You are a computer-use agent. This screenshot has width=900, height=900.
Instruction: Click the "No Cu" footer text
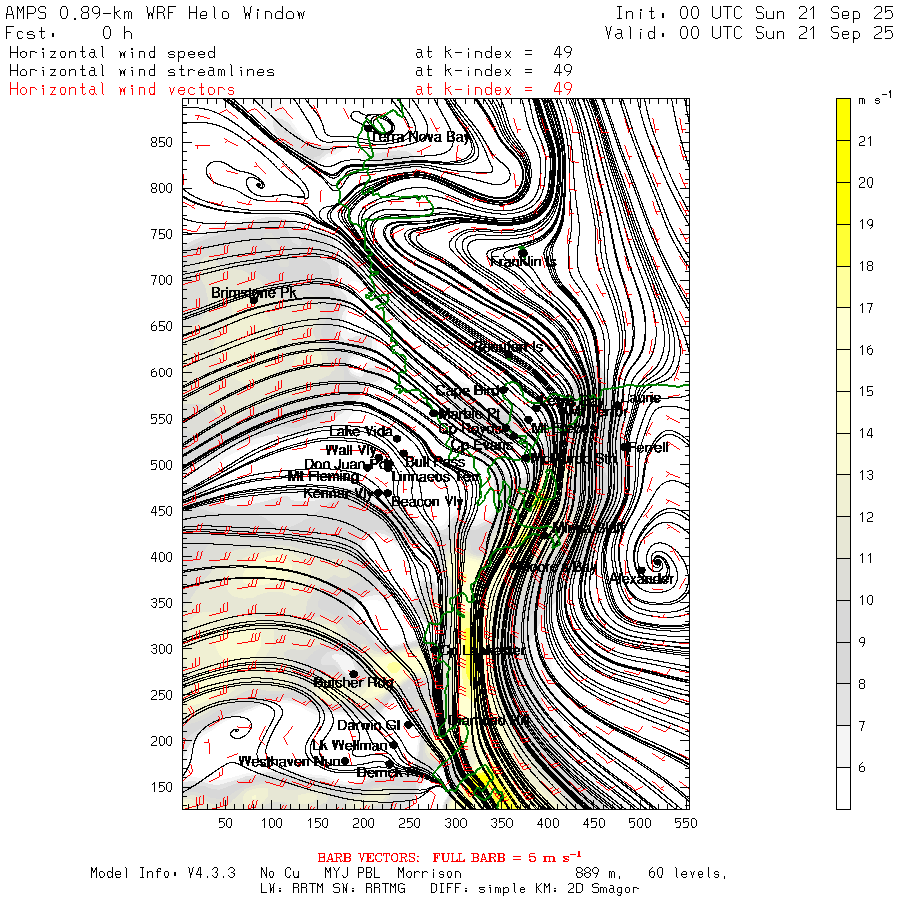[x=280, y=874]
